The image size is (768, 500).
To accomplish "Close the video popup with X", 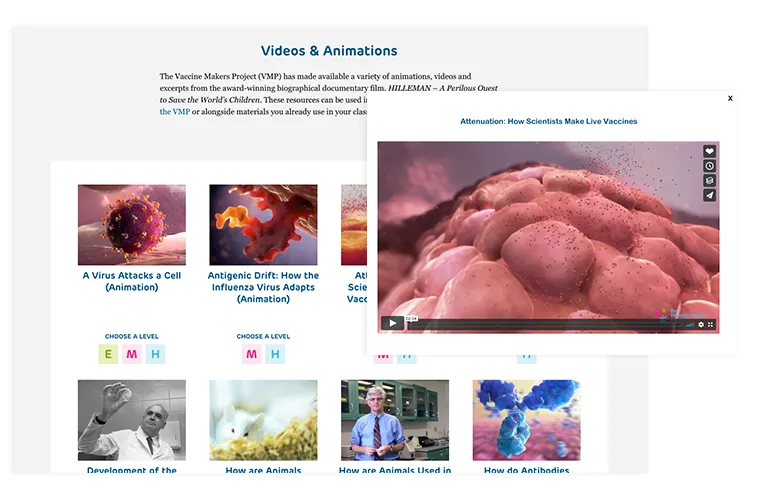I will pos(730,98).
